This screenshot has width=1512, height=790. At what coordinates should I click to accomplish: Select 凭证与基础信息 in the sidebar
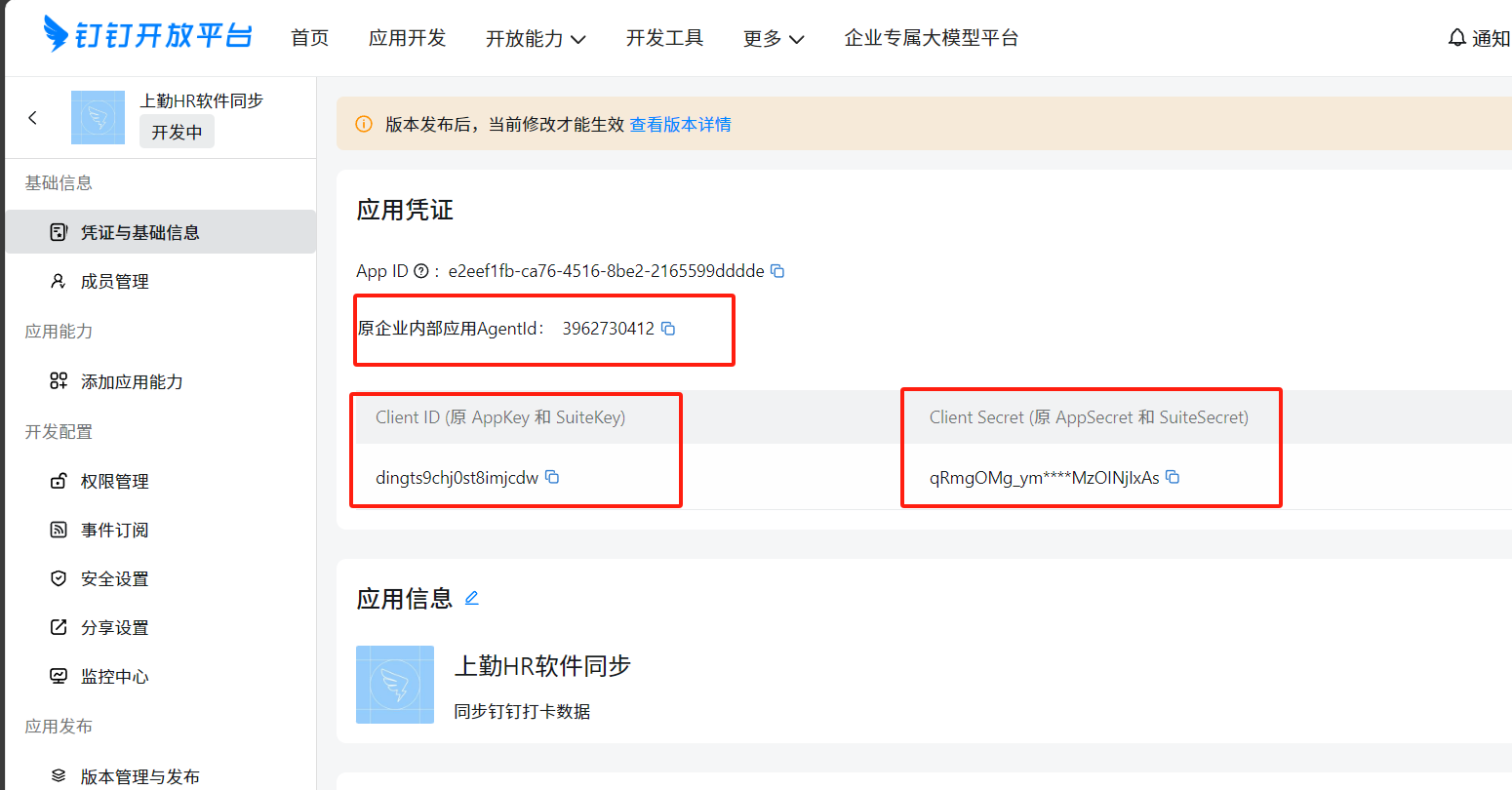click(x=161, y=232)
